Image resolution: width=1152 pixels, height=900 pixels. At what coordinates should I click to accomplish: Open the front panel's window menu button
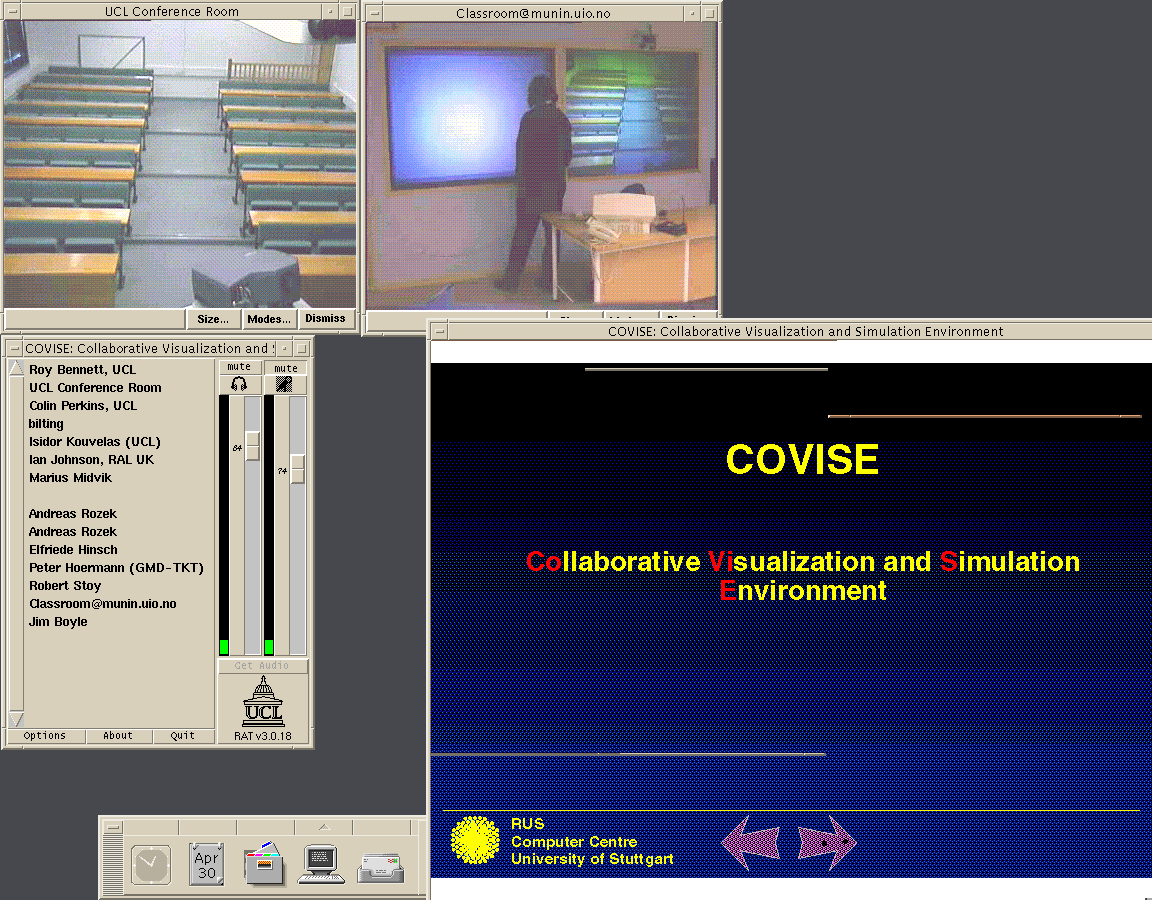pos(112,827)
